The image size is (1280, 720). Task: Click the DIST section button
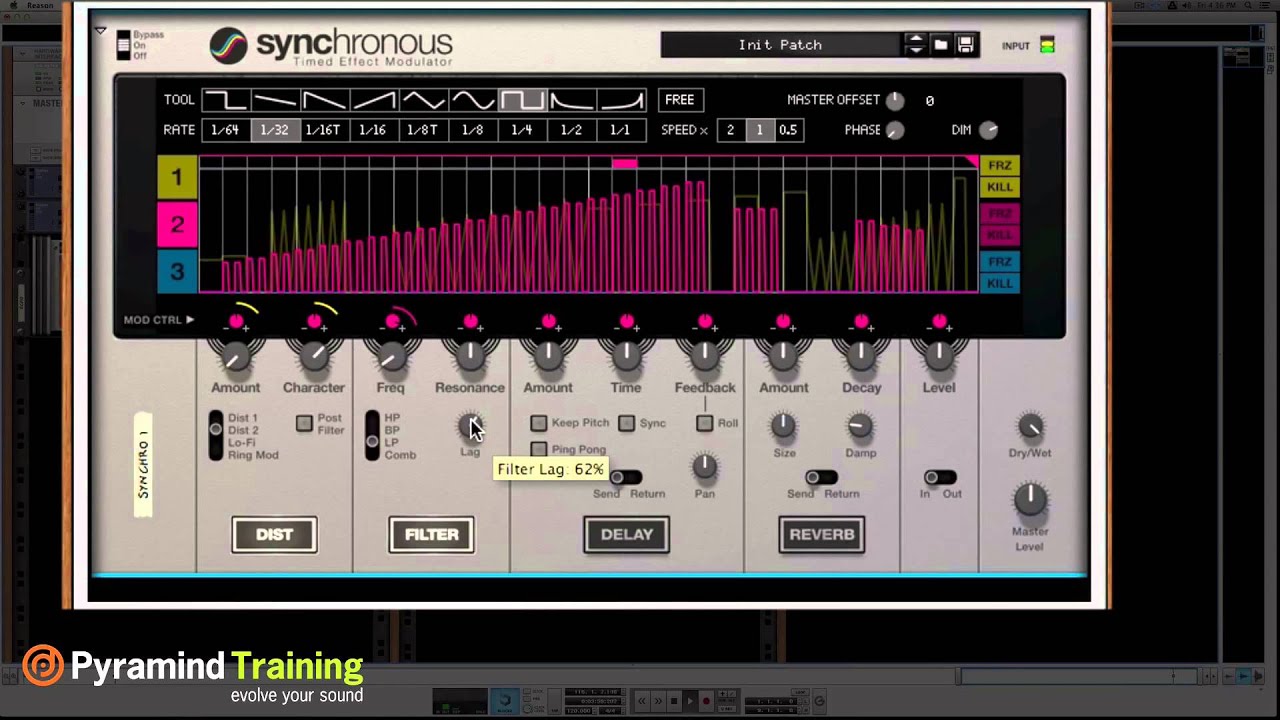tap(274, 535)
